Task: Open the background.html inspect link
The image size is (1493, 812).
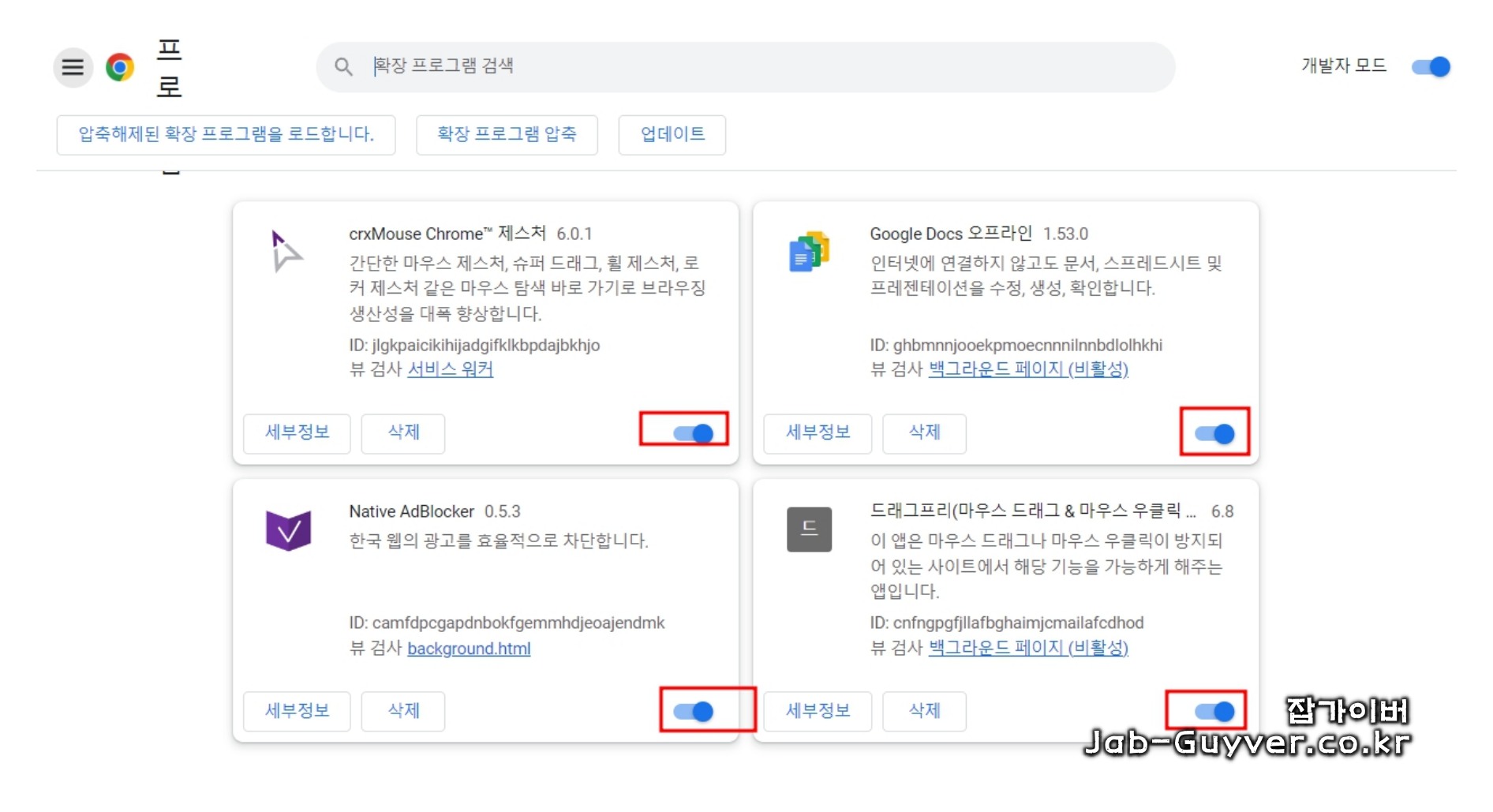Action: point(469,649)
